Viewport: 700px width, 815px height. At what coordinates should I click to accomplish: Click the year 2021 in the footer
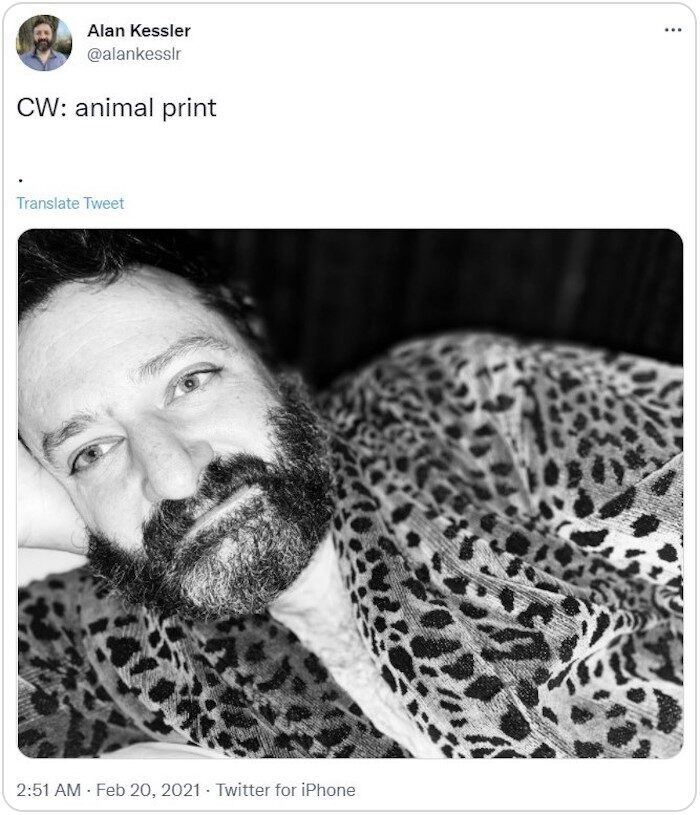[x=180, y=790]
